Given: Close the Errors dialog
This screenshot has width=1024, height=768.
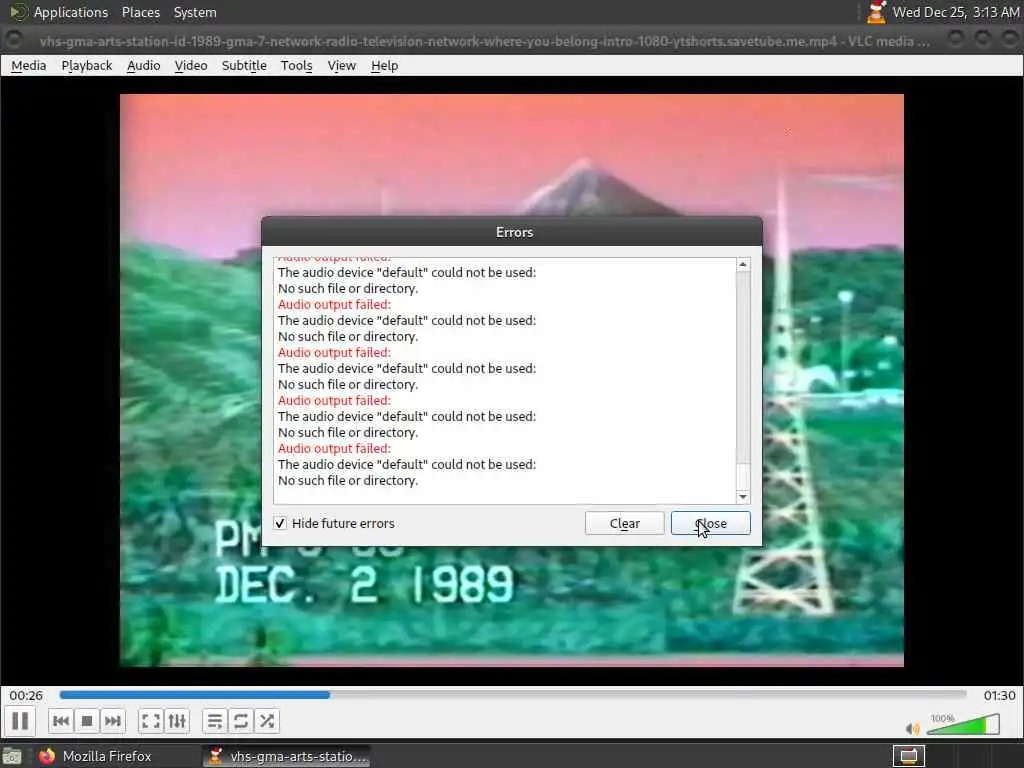Looking at the screenshot, I should tap(711, 523).
